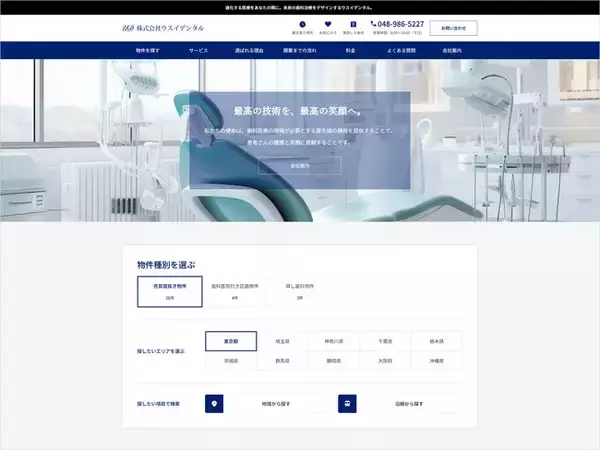
Task: Select 埼玉県 area option
Action: click(282, 341)
